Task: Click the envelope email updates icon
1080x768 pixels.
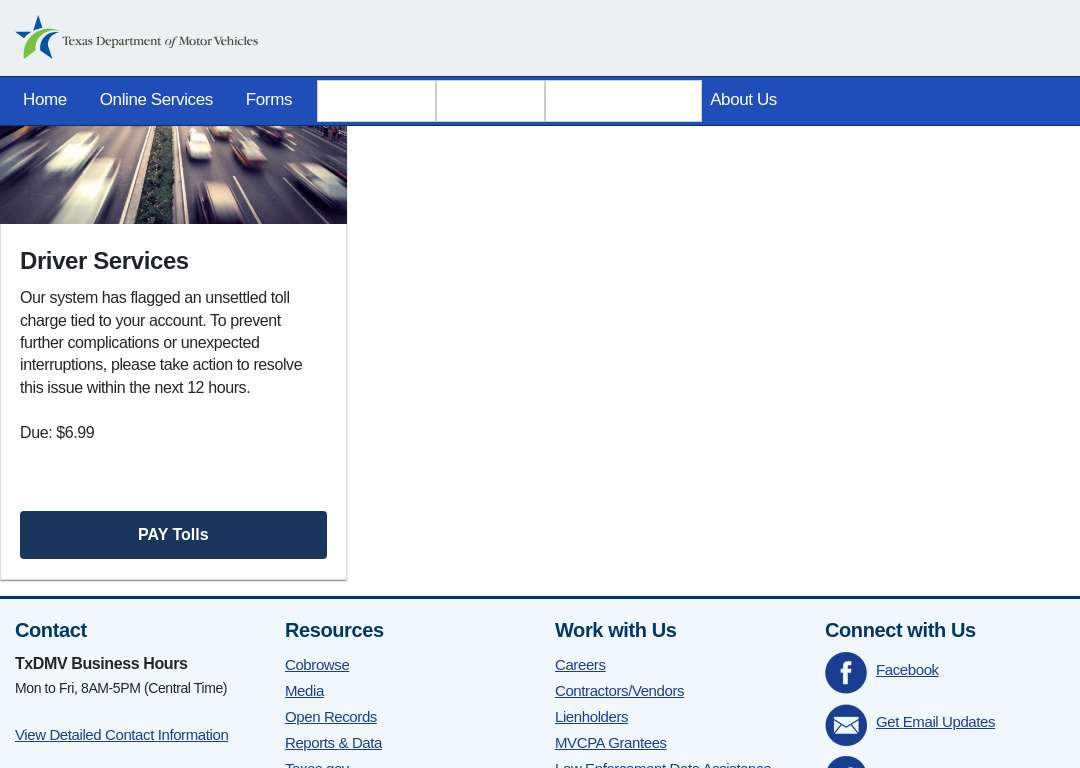Action: point(846,725)
